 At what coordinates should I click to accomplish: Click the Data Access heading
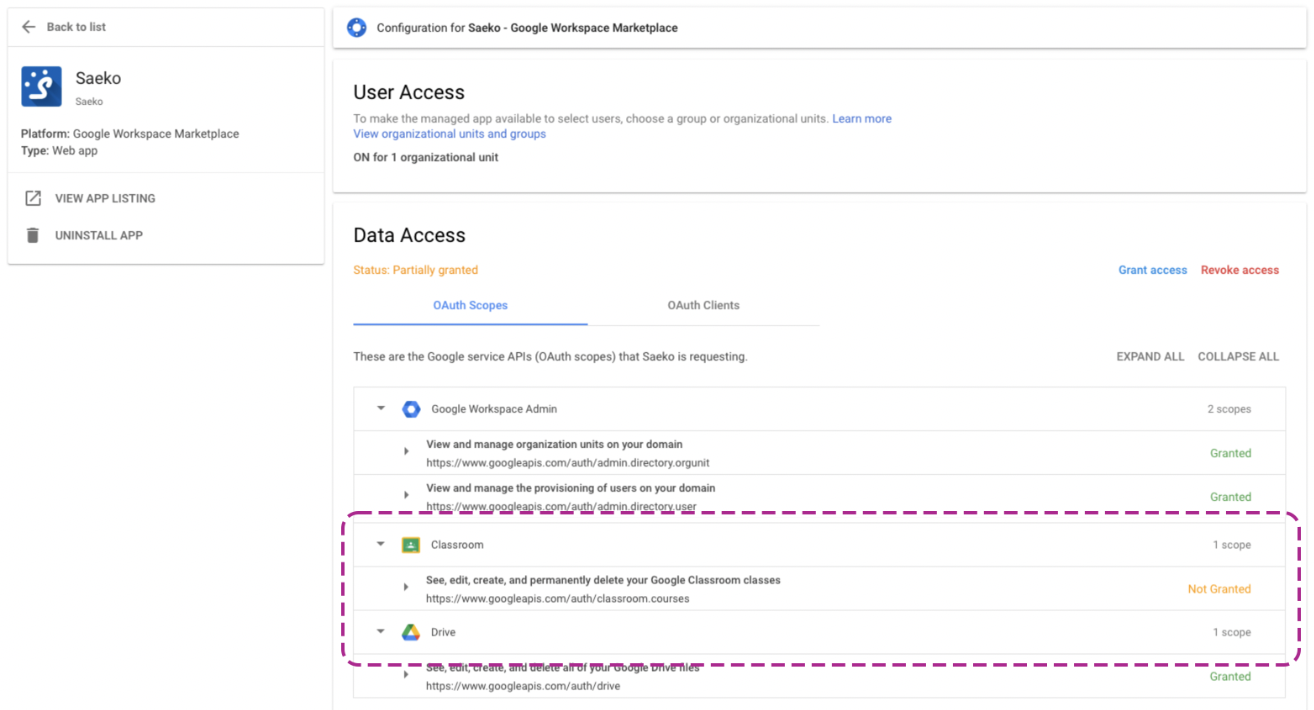click(409, 235)
